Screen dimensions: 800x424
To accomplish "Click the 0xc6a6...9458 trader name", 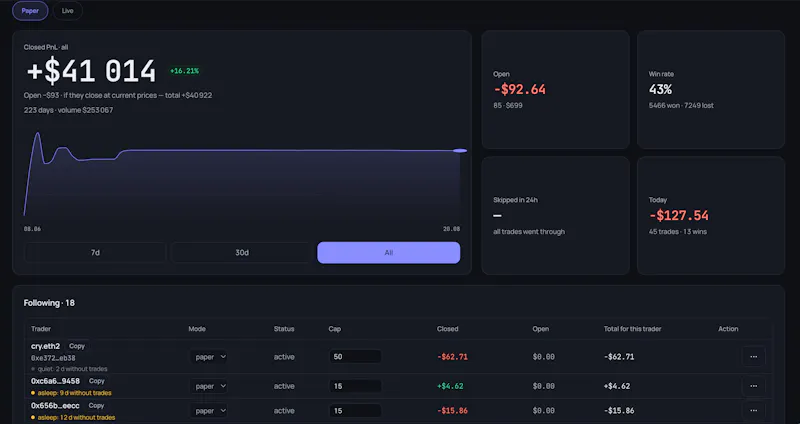I will tap(55, 381).
